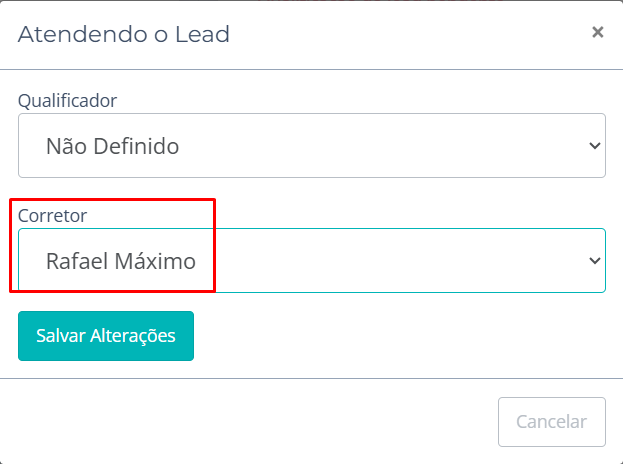Viewport: 623px width, 464px height.
Task: Click the Qualificador field label
Action: (67, 100)
